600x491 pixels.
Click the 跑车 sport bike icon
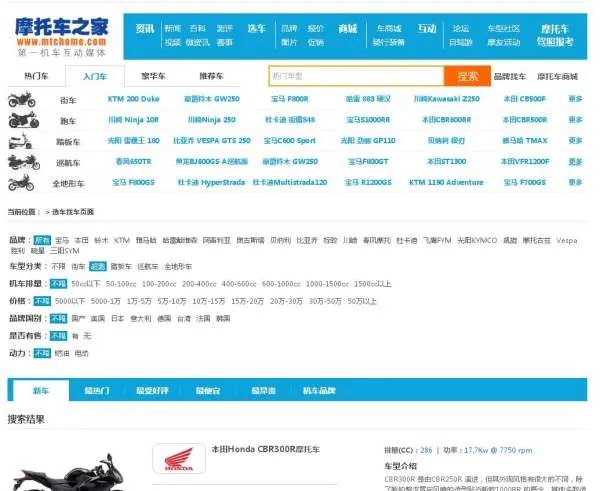point(23,120)
